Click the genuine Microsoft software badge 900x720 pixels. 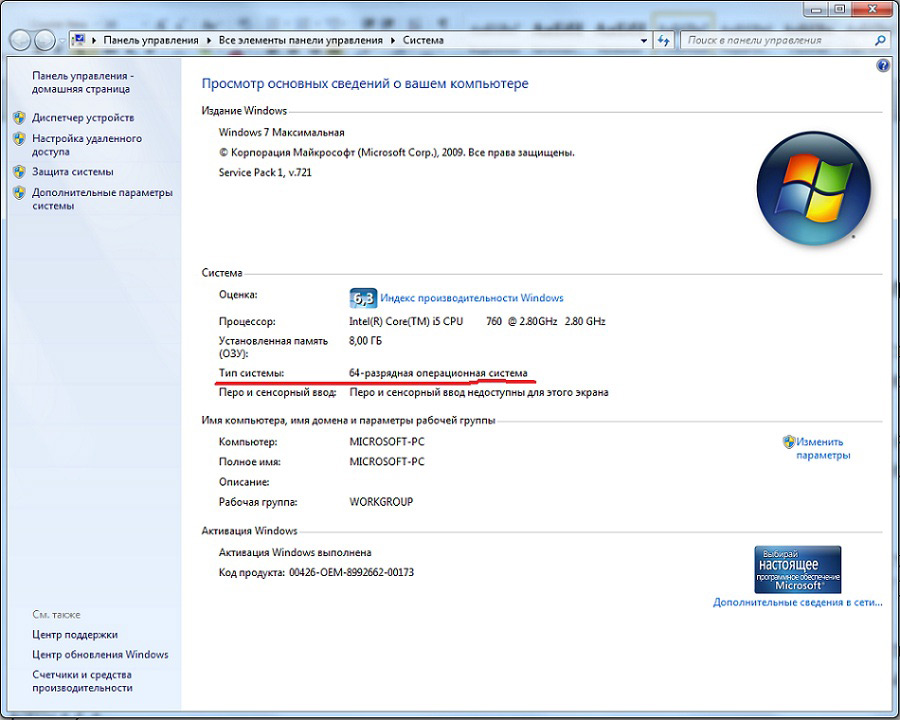point(797,569)
